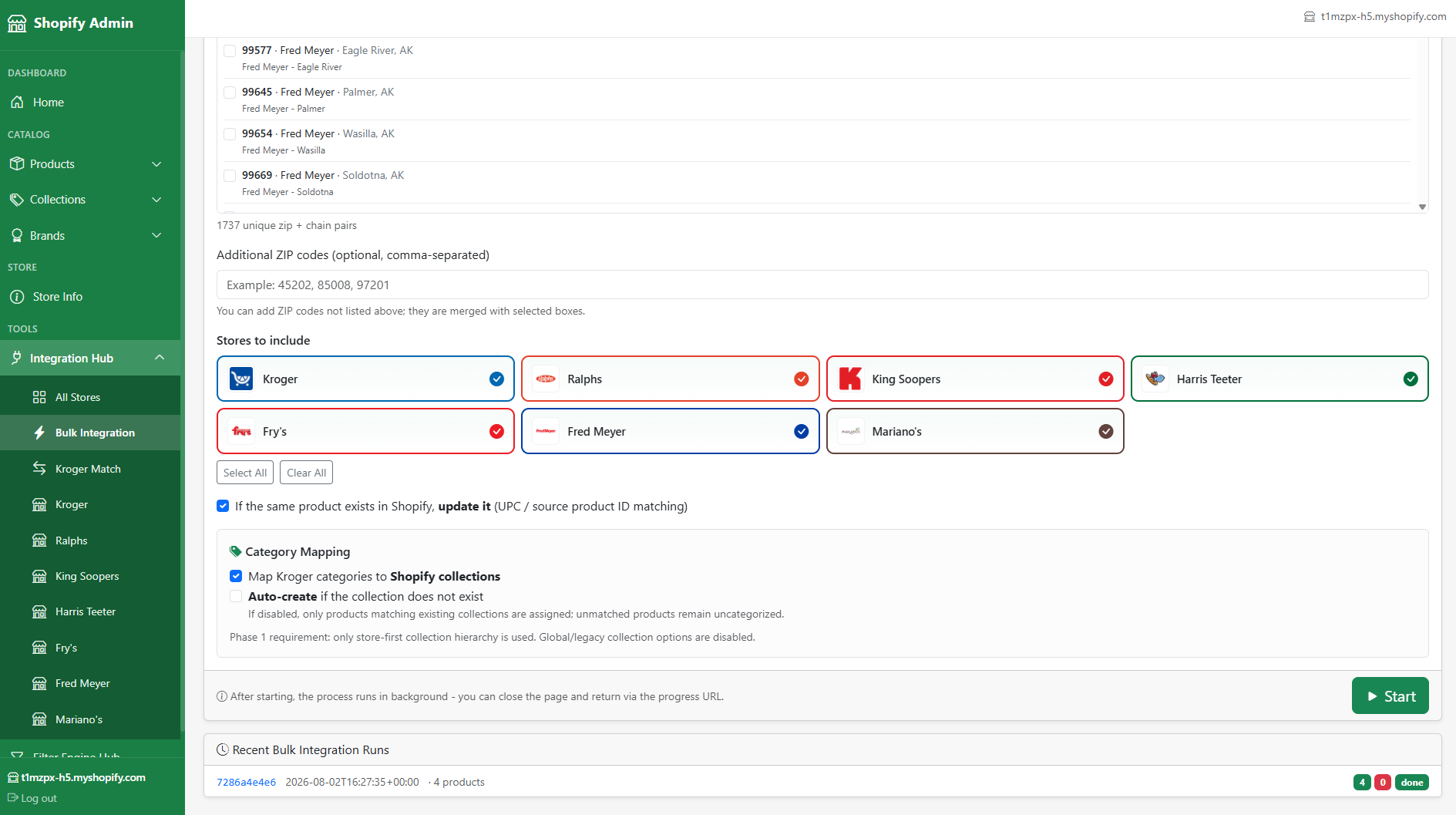Click the Clear All stores button
Screen dimensions: 1456x815
tap(307, 473)
